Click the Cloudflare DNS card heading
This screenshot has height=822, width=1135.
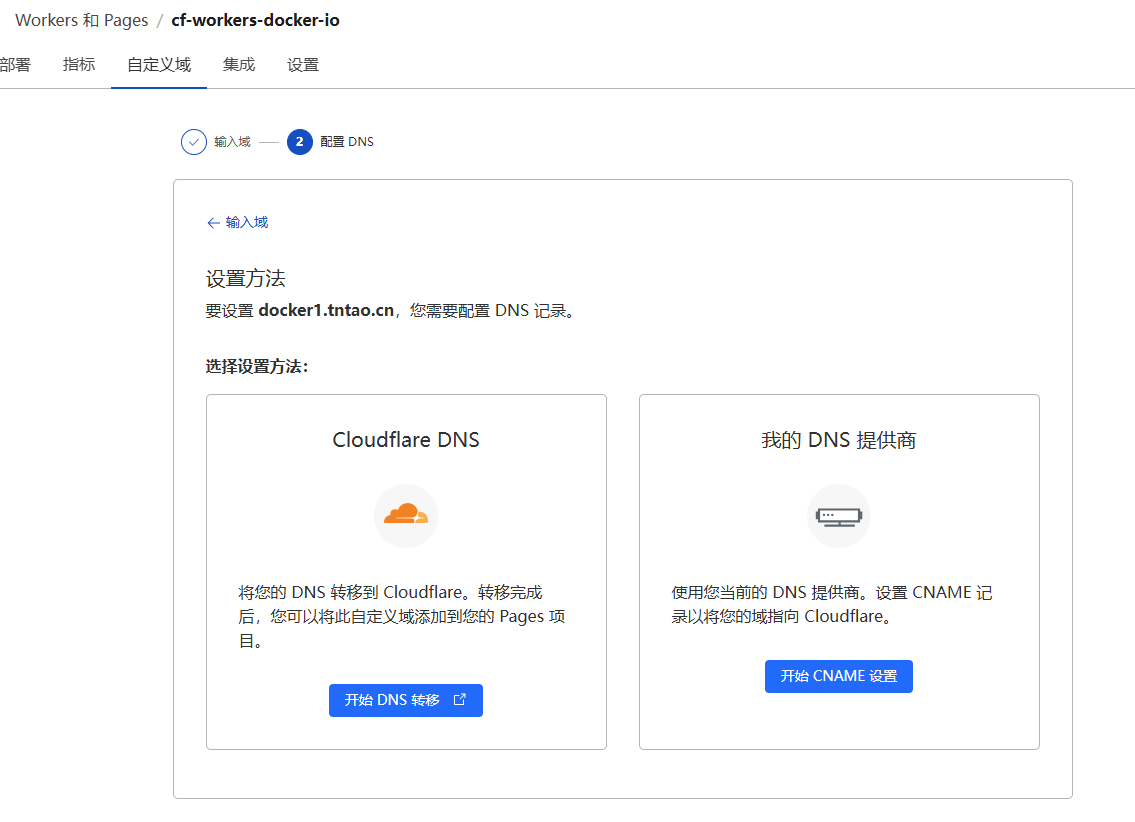(x=406, y=440)
